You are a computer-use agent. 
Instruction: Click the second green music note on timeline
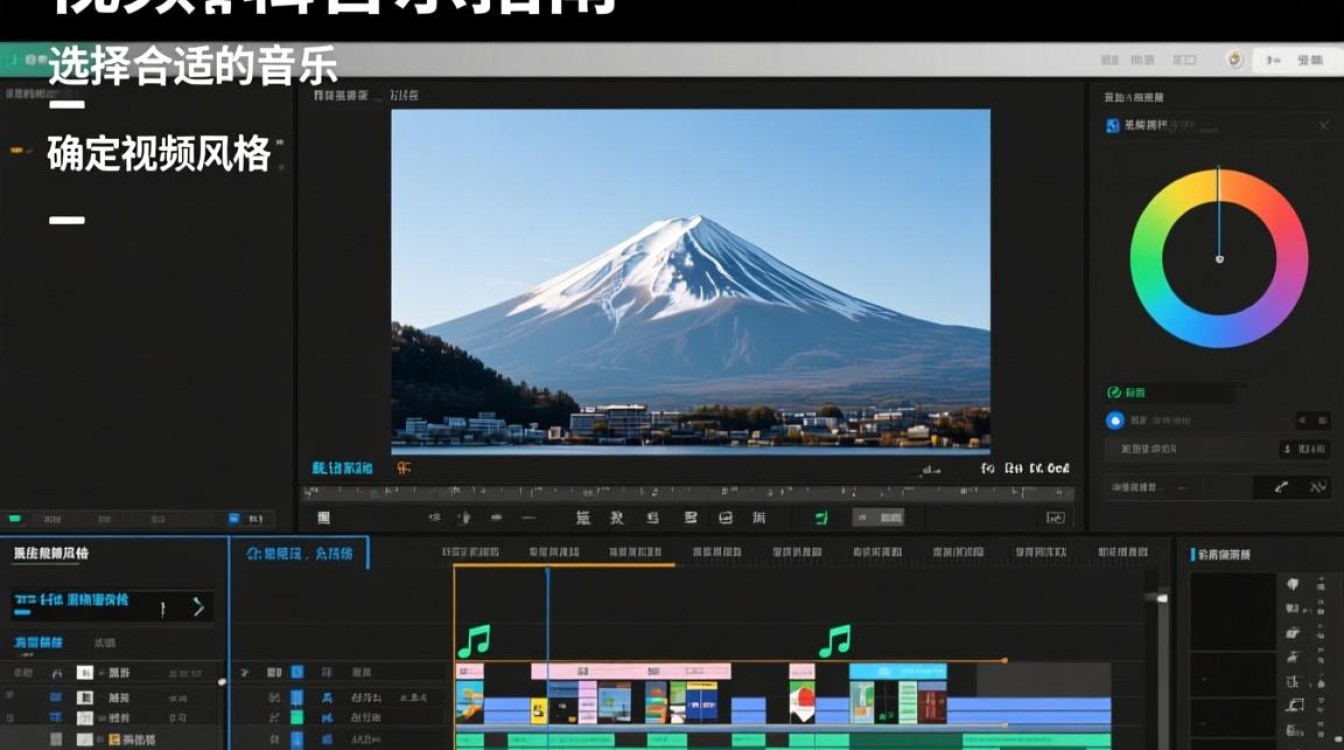(834, 641)
